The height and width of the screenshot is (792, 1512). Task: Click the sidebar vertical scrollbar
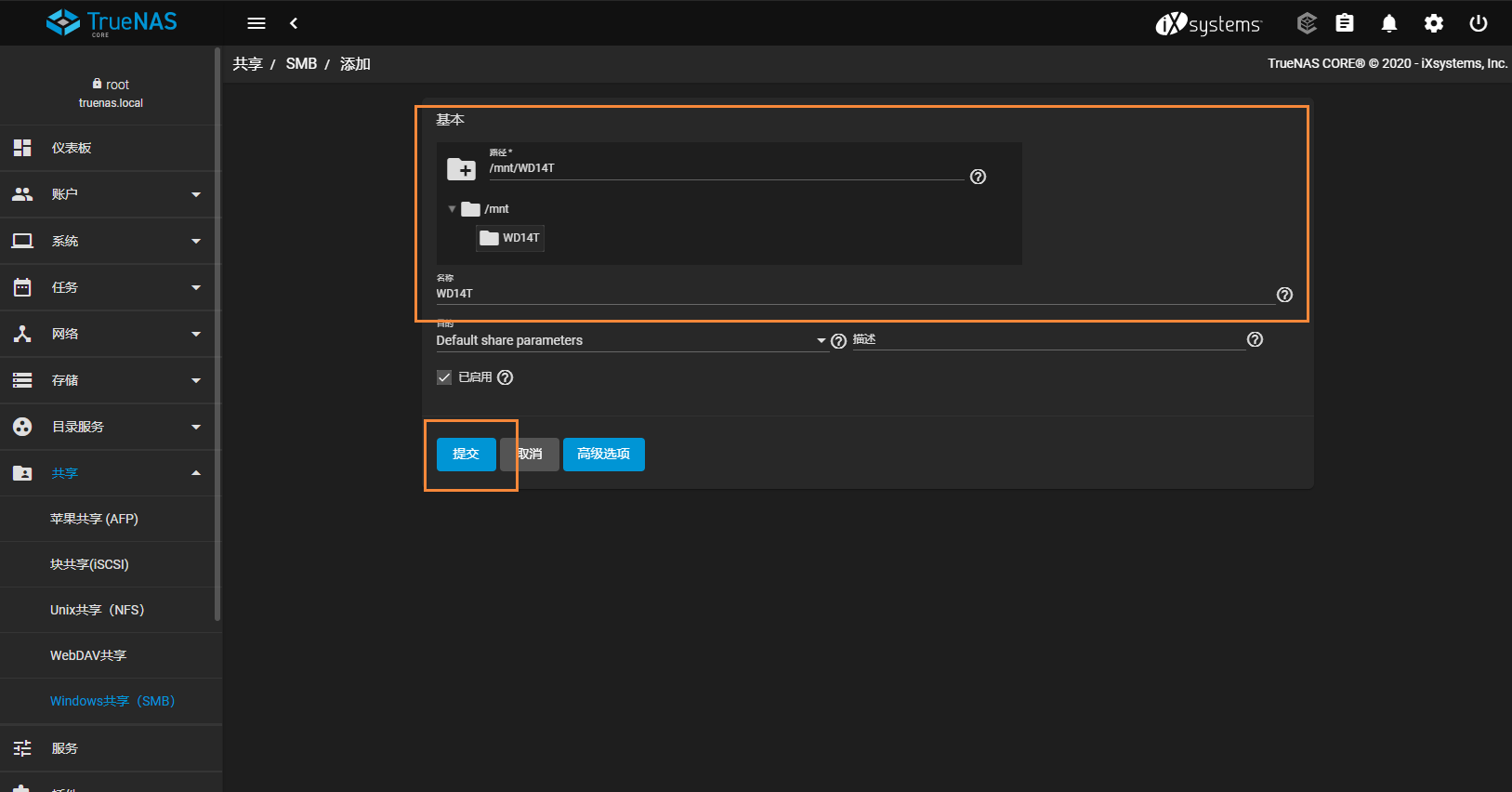(x=217, y=335)
